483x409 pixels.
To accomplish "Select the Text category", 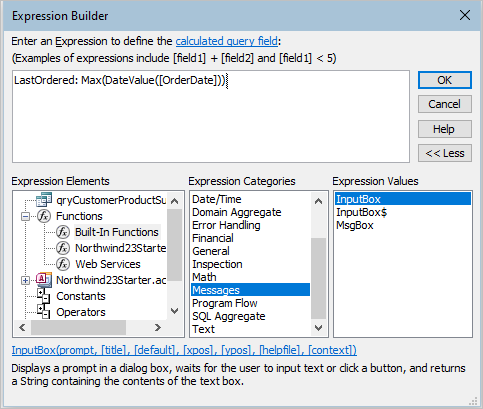I will (x=250, y=329).
